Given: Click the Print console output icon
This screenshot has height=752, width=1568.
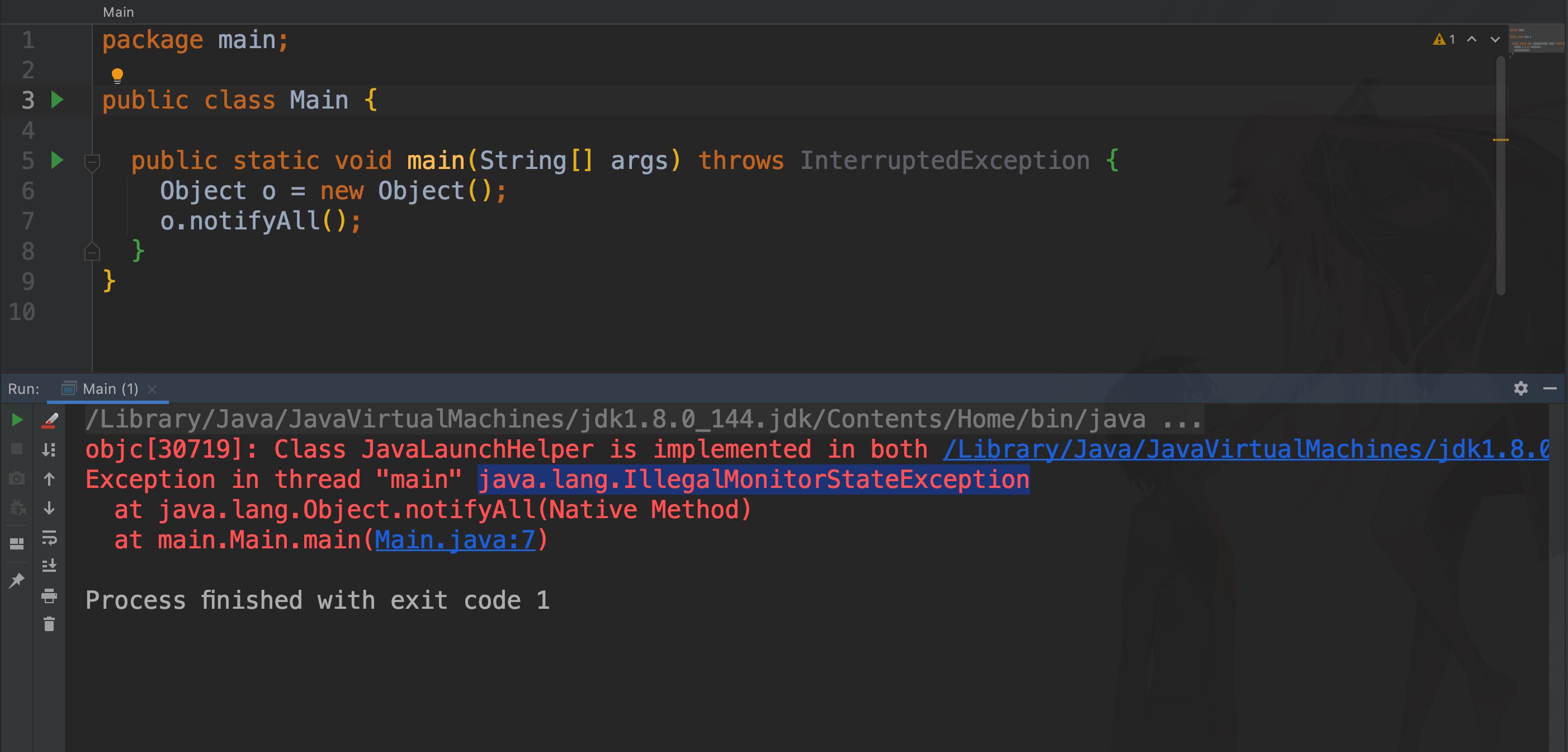Looking at the screenshot, I should click(49, 595).
